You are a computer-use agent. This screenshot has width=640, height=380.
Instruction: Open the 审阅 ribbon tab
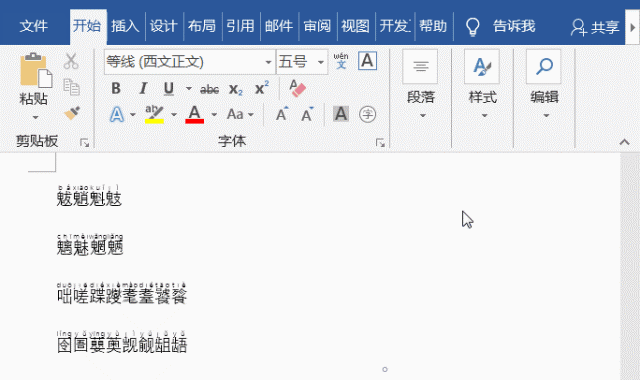(317, 26)
